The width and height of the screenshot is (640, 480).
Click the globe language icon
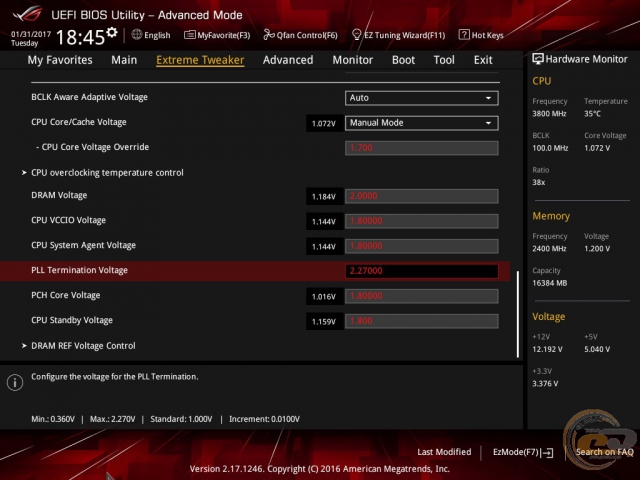137,35
